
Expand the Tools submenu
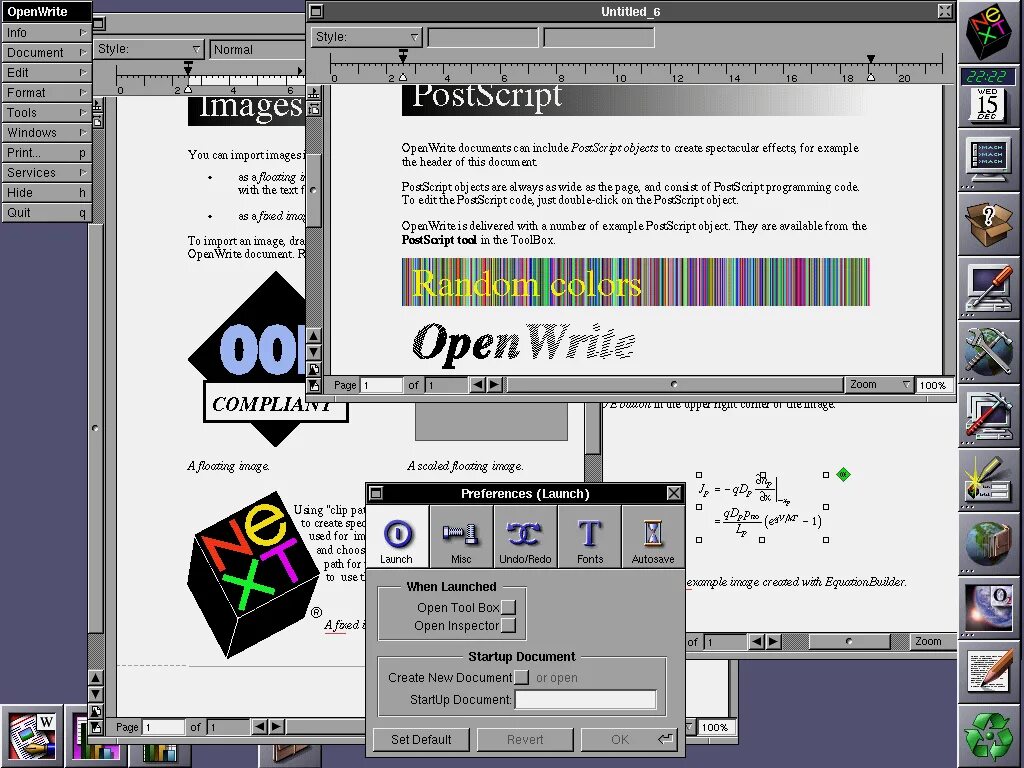pos(46,112)
